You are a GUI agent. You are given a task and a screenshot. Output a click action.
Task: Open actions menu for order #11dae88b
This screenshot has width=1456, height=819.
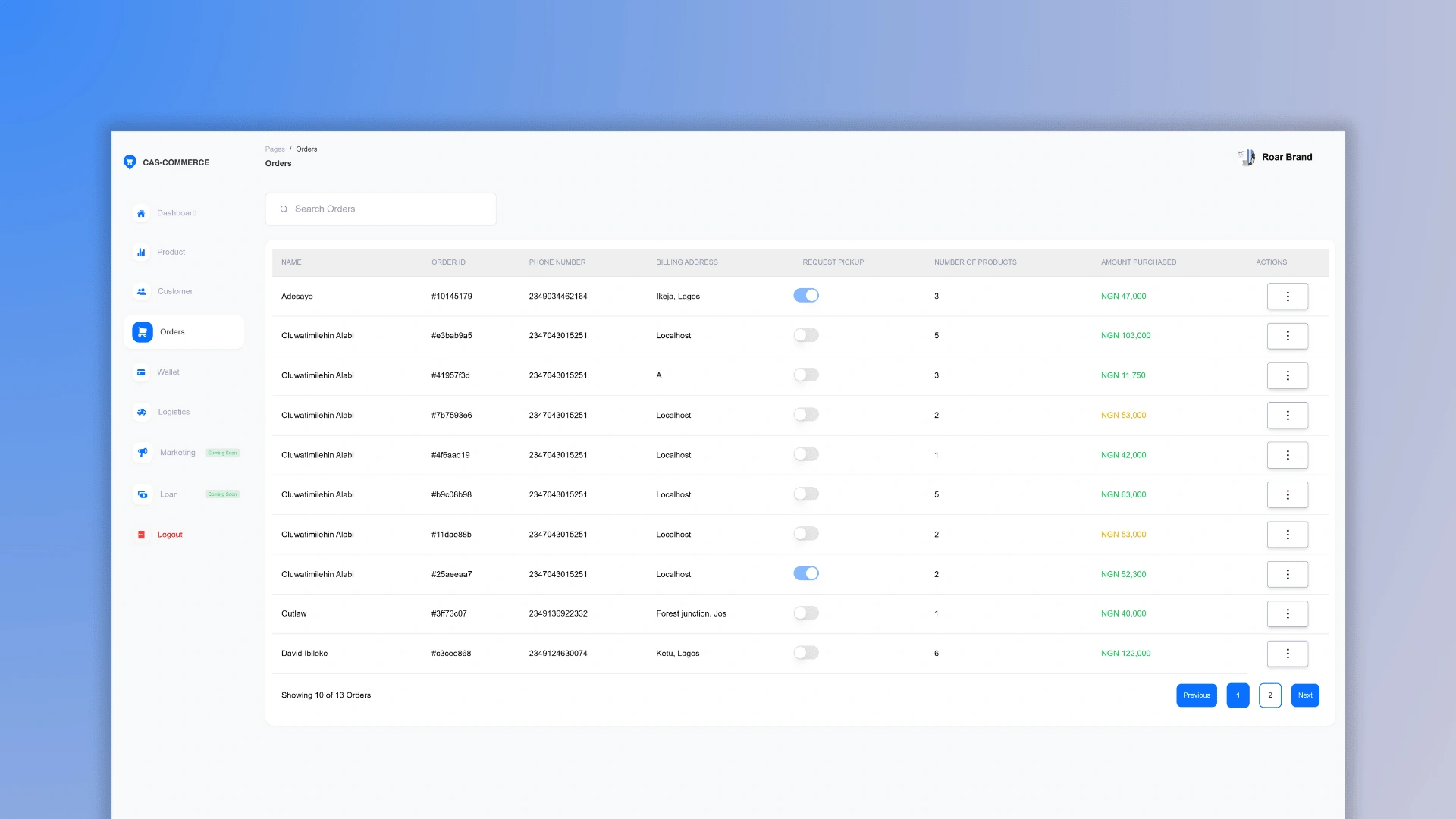[1288, 535]
